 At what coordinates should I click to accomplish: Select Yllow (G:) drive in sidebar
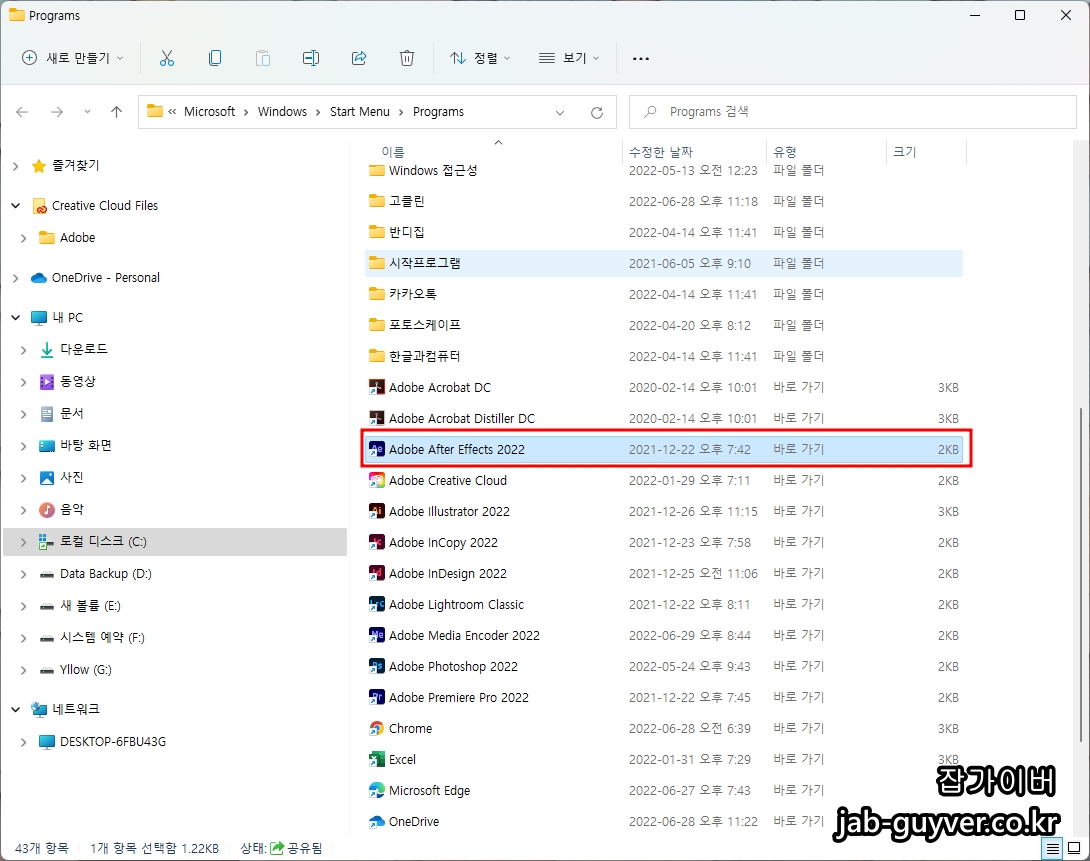click(x=86, y=670)
